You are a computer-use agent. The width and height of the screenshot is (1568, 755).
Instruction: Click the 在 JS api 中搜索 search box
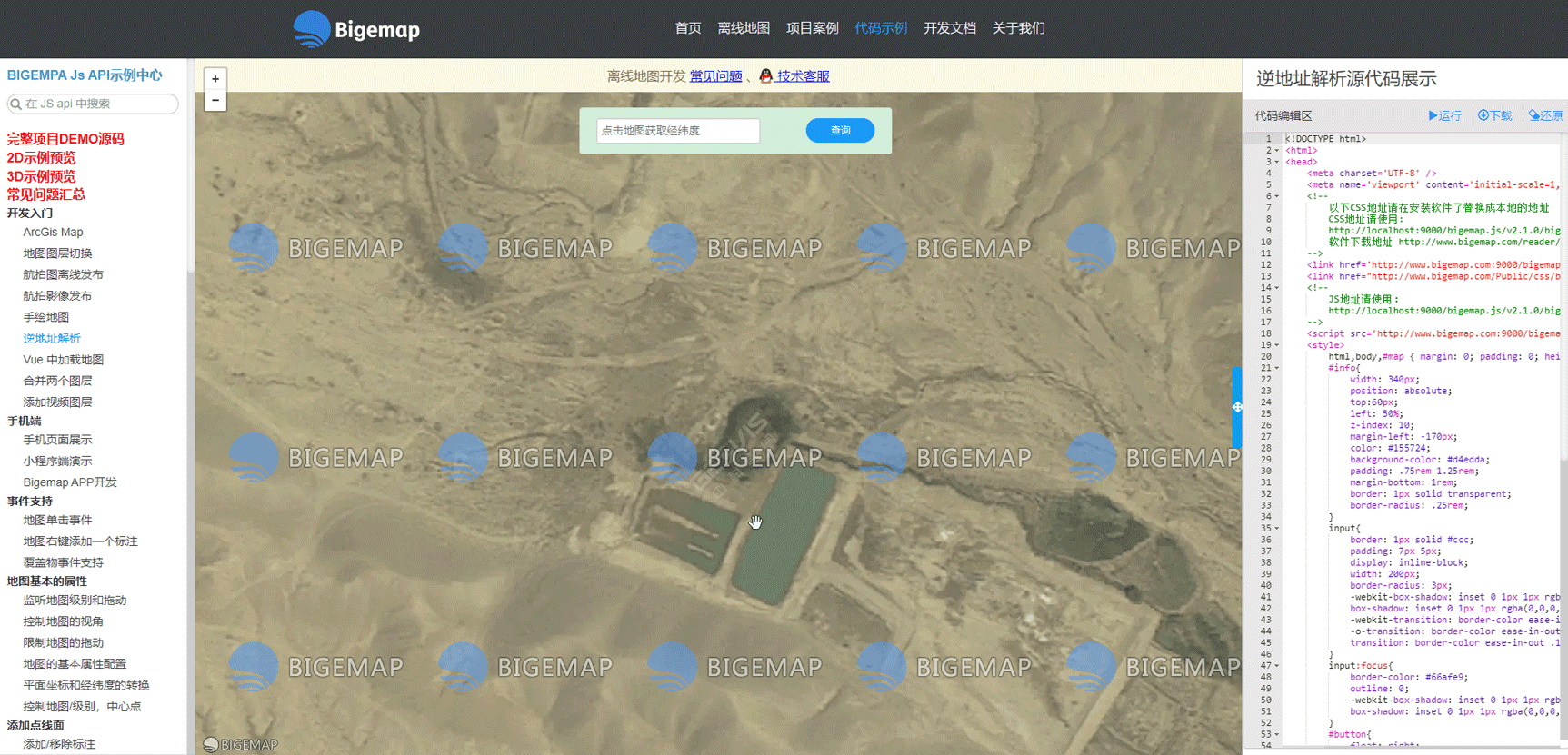pos(93,104)
